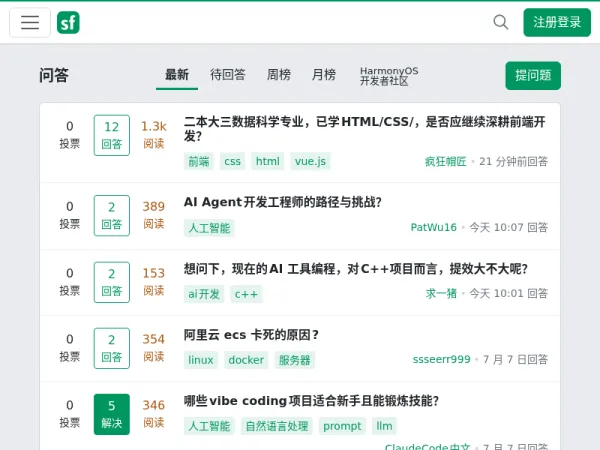
Task: Click the 354 阅读 view count
Action: click(154, 348)
